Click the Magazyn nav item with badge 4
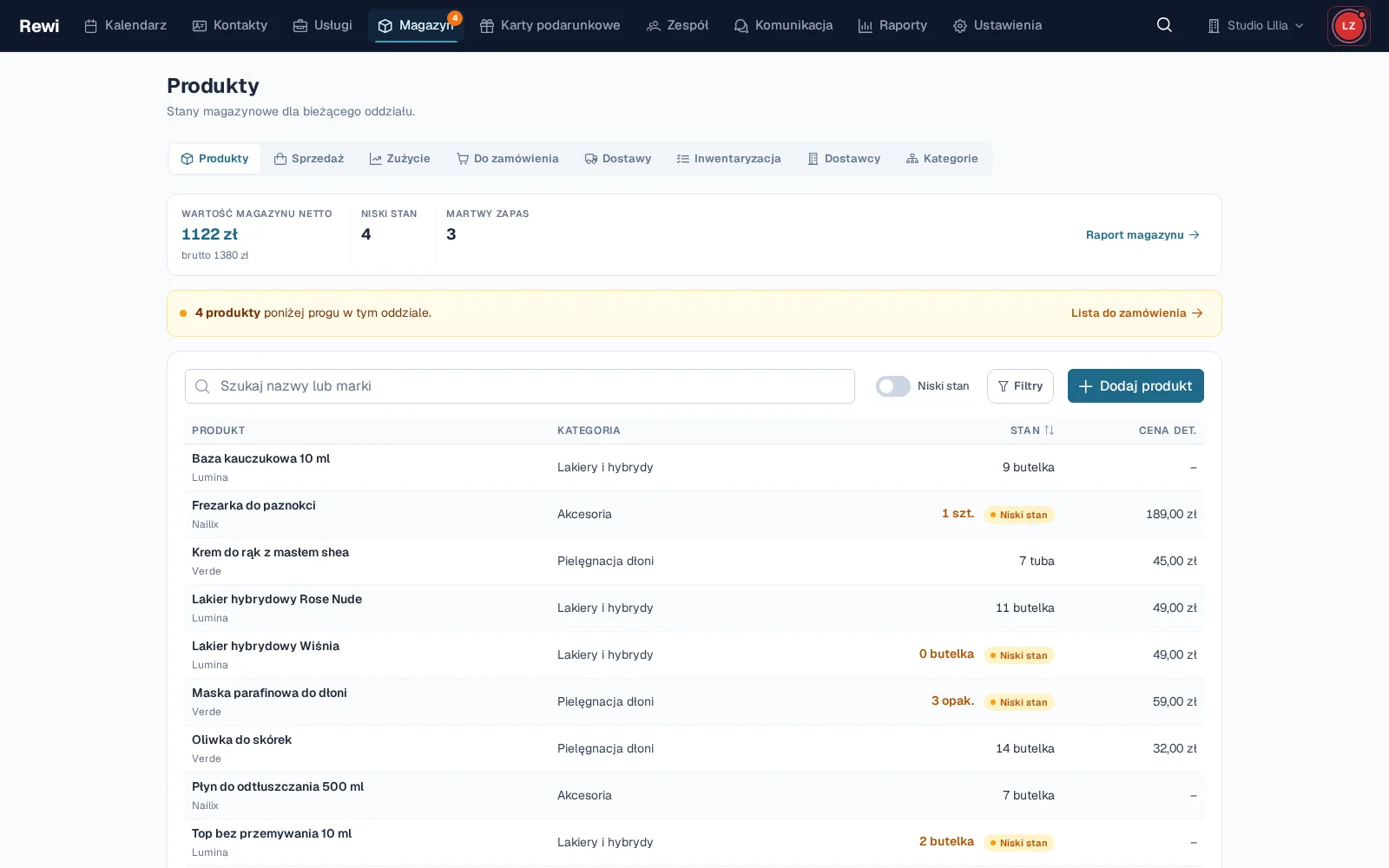Viewport: 1389px width, 868px height. (416, 25)
